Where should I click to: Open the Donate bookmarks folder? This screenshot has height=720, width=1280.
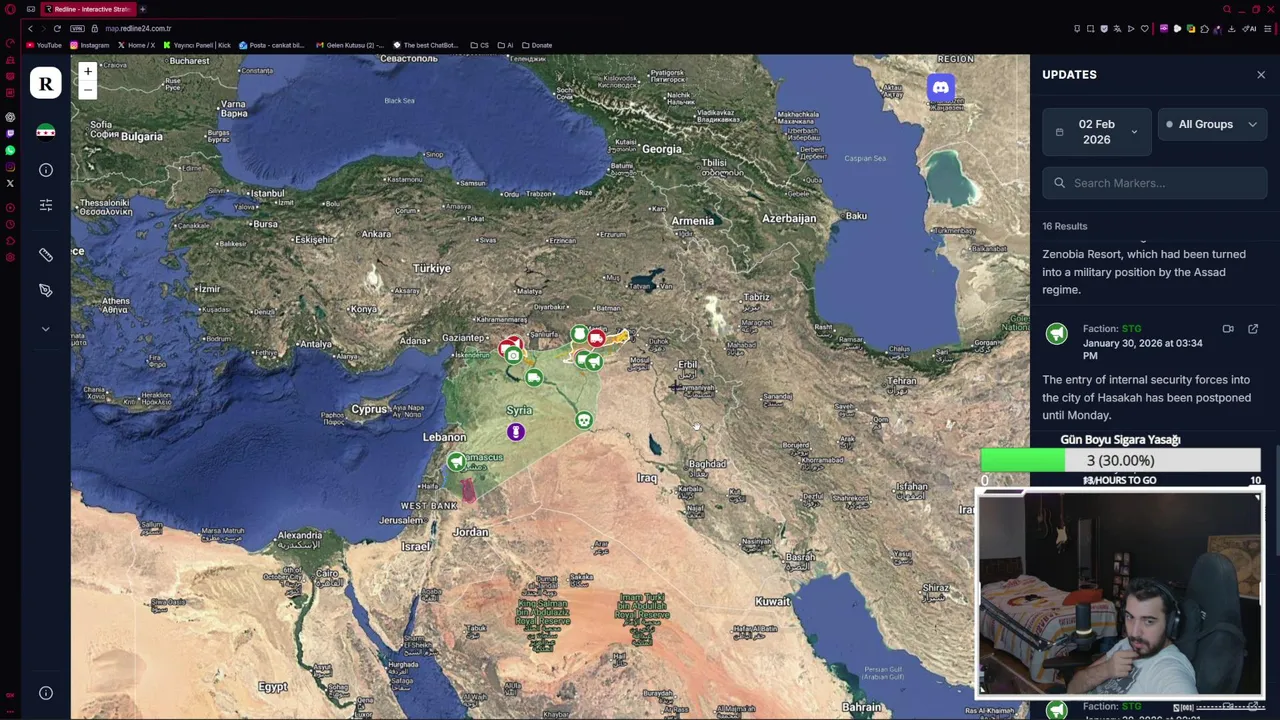coord(537,45)
